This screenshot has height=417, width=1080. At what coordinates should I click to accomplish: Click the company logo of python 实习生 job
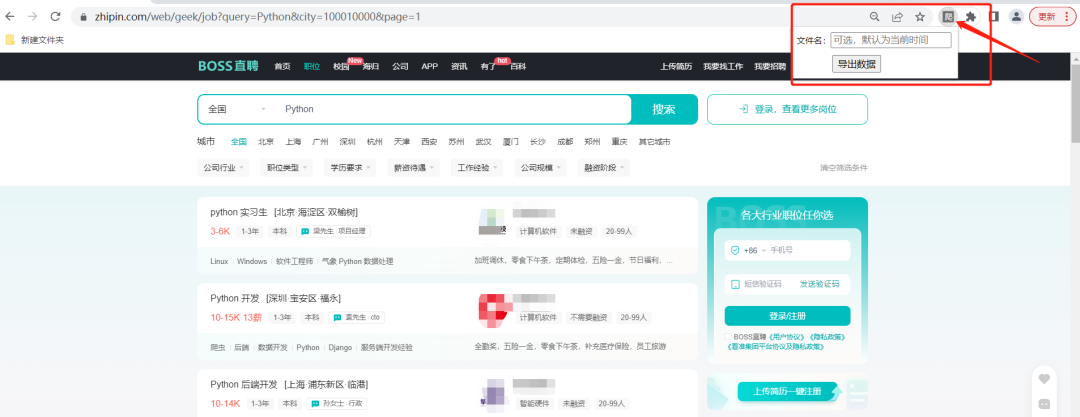pyautogui.click(x=493, y=221)
